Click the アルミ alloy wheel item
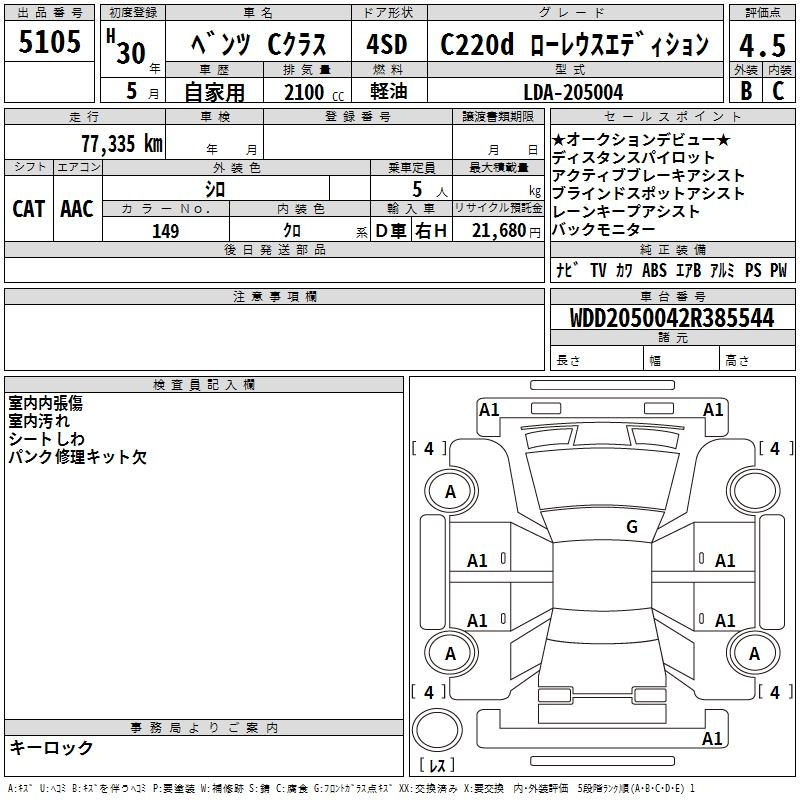Screen dimensions: 800x800 722,270
